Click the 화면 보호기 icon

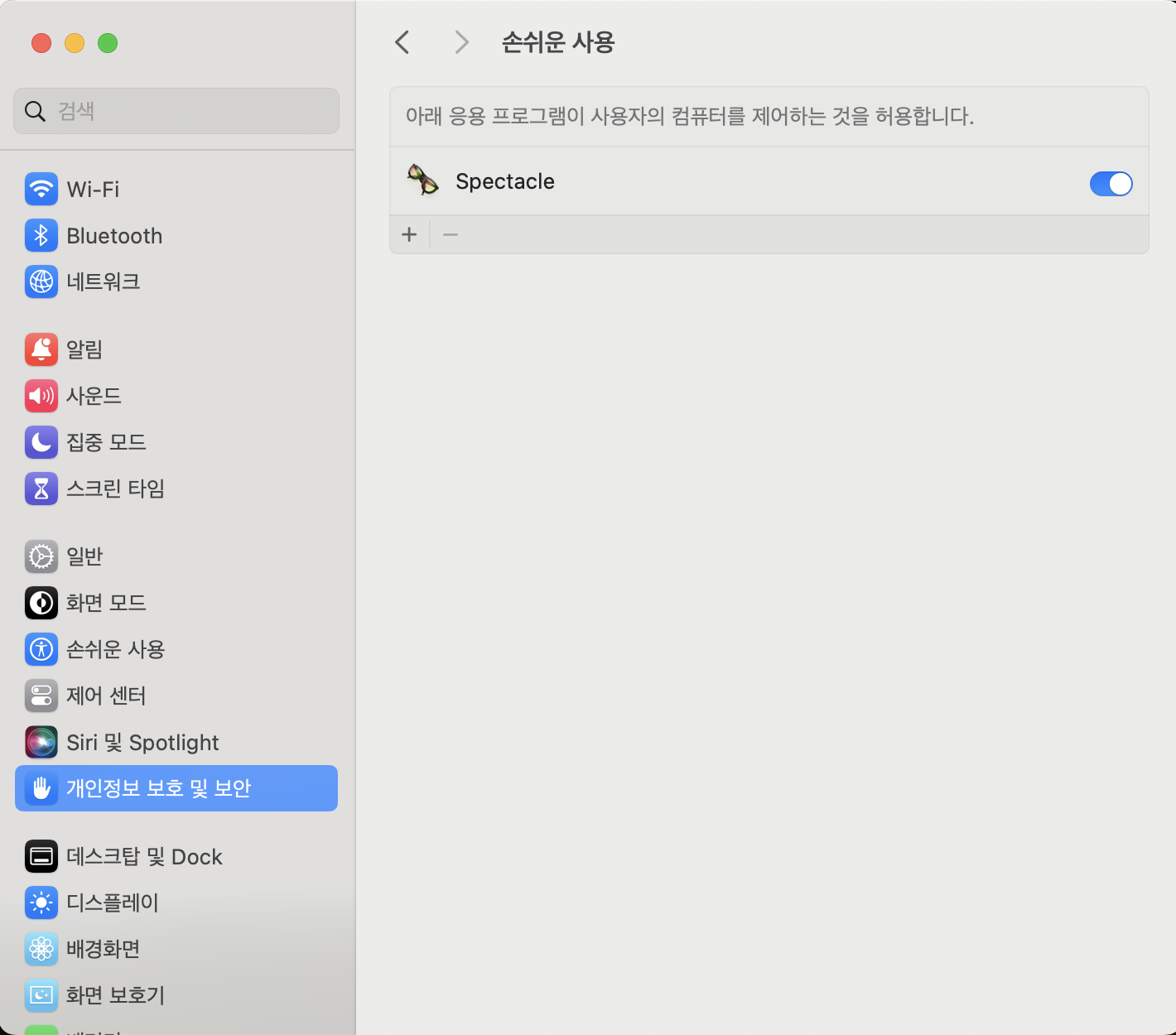click(x=41, y=995)
